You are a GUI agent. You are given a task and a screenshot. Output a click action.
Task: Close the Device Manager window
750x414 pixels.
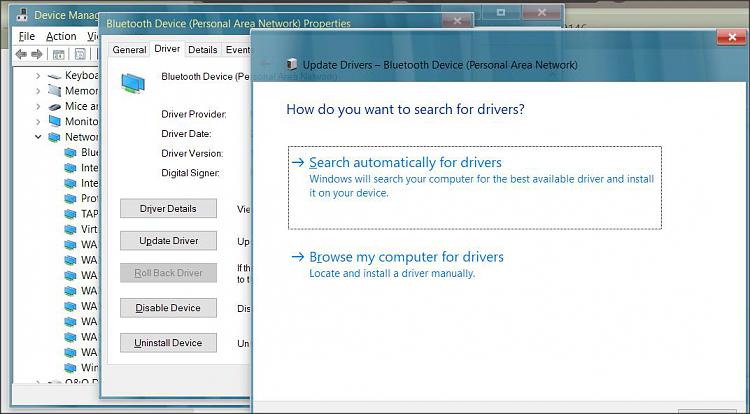pyautogui.click(x=541, y=12)
